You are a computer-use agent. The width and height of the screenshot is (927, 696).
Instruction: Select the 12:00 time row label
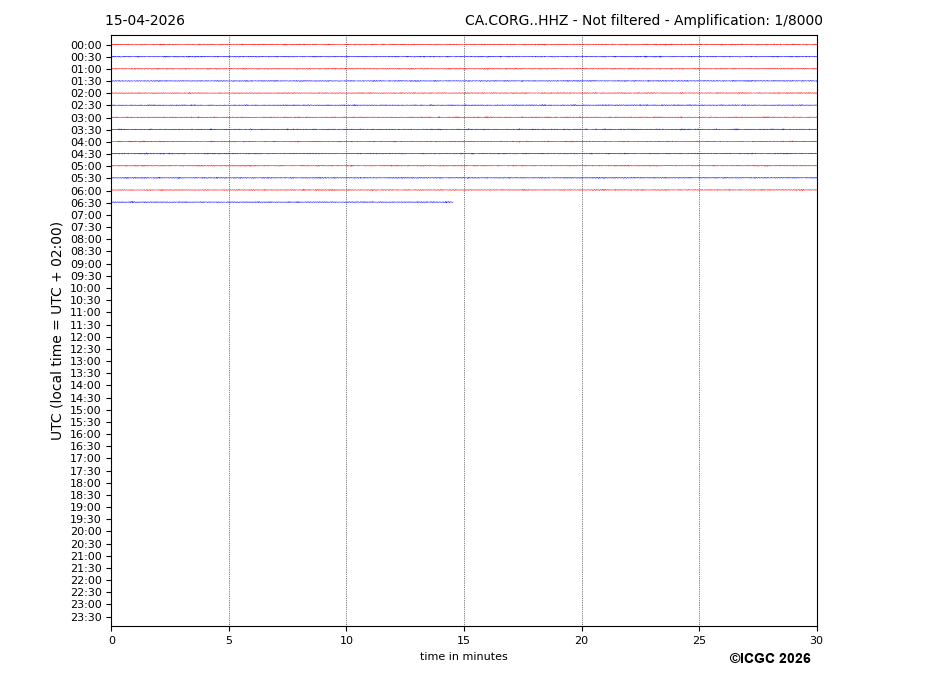86,337
